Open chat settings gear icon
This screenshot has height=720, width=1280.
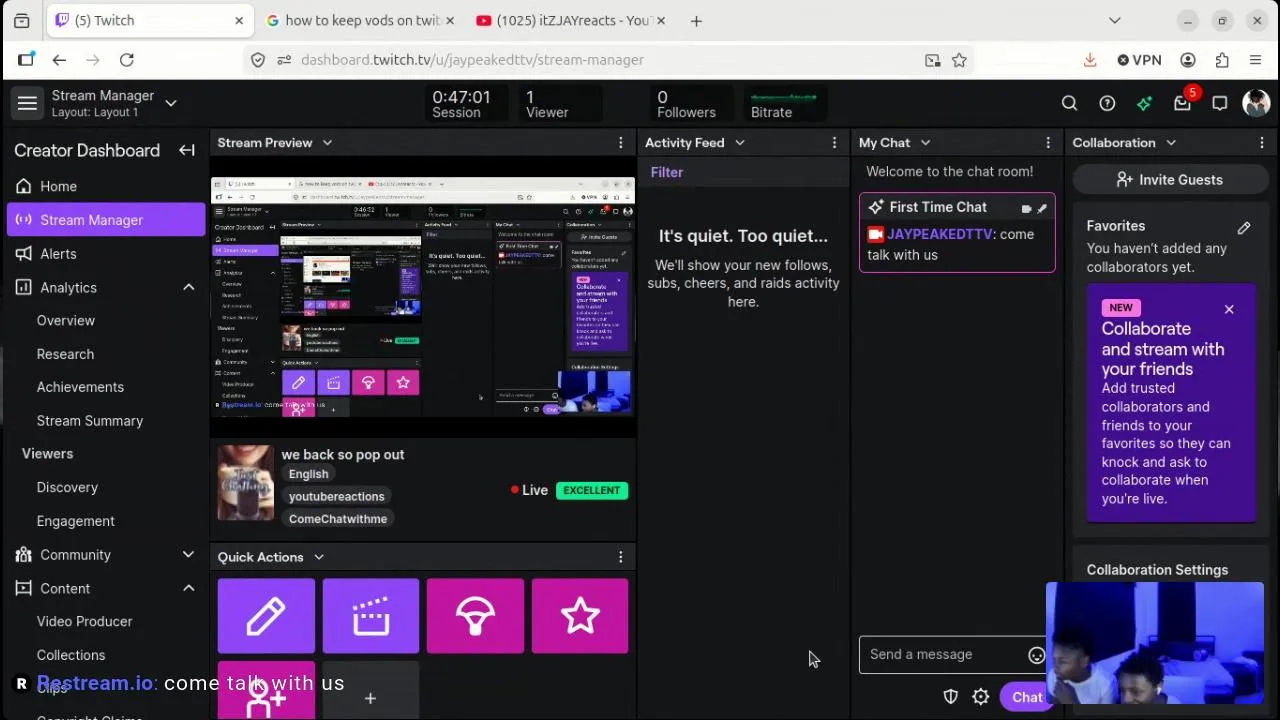981,697
